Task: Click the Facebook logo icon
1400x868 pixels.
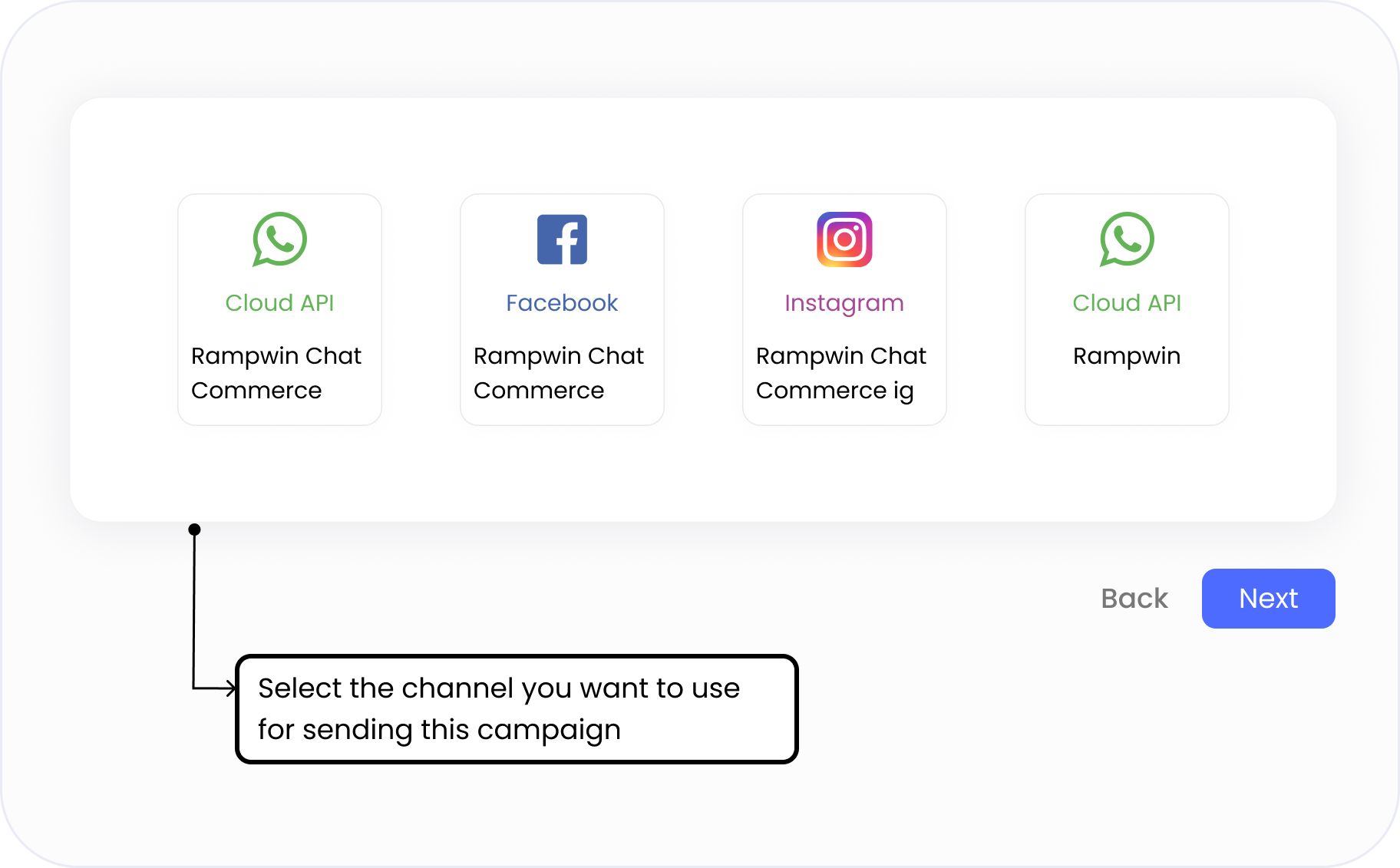Action: tap(562, 239)
